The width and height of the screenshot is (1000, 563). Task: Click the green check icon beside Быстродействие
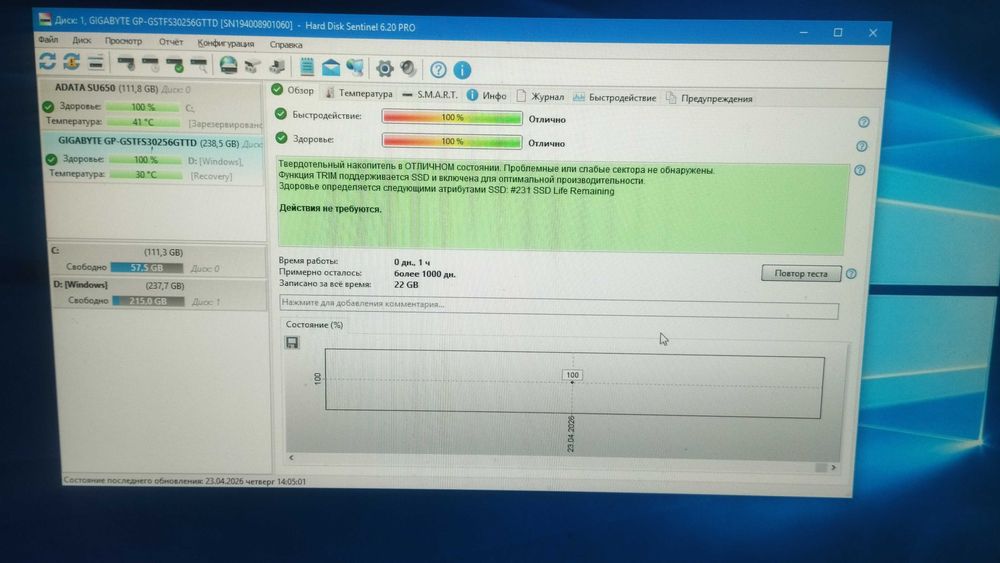[x=281, y=114]
